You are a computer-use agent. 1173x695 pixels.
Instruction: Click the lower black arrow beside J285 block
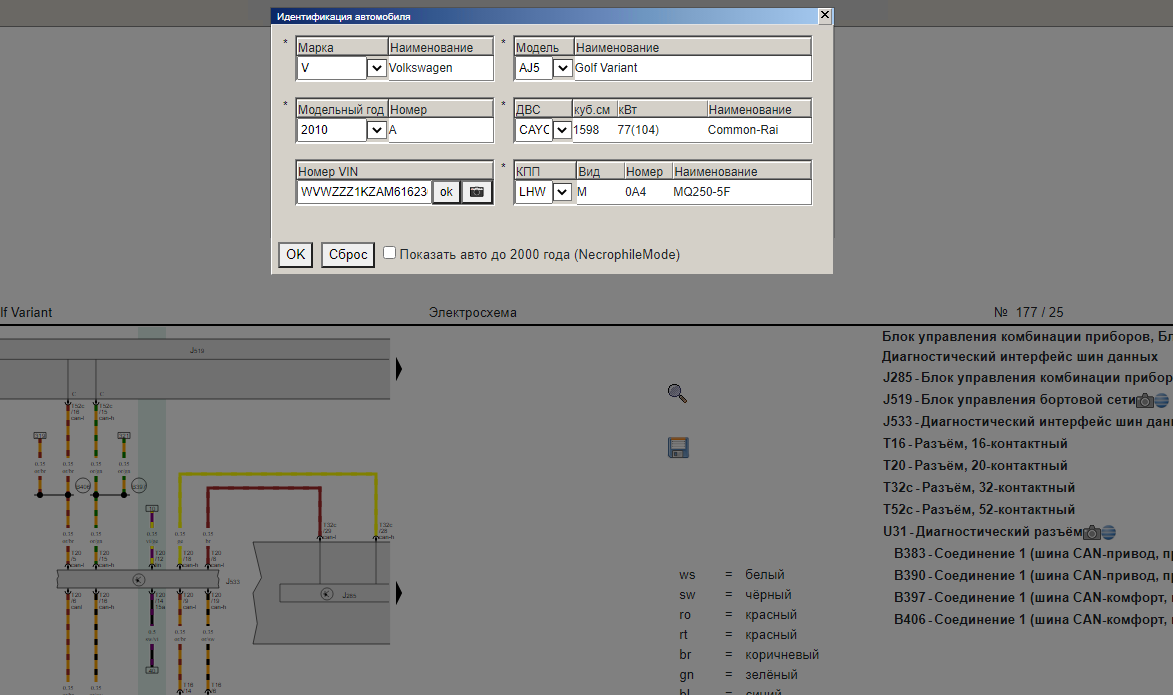pos(399,593)
